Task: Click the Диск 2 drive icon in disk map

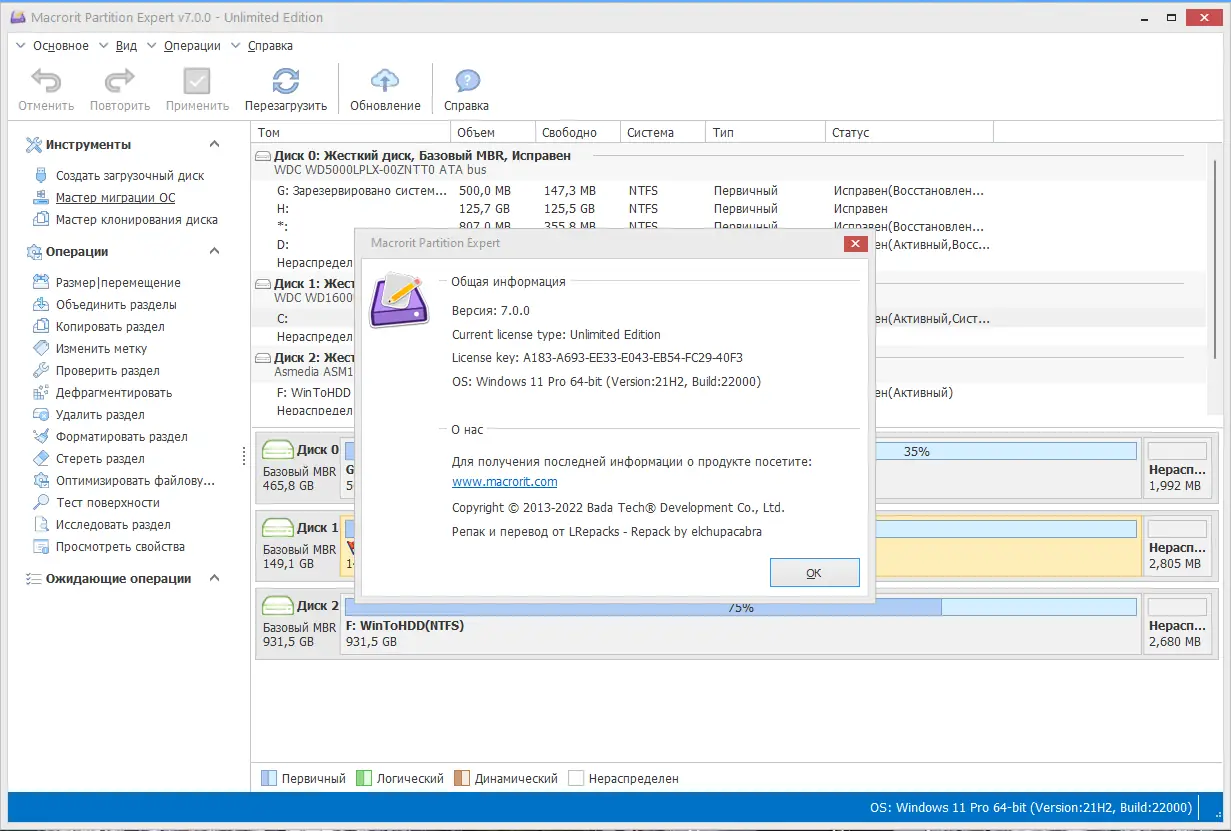Action: (x=277, y=605)
